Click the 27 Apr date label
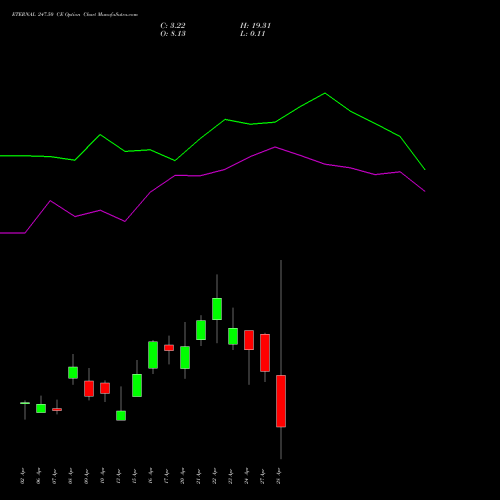Screen dimensions: 500x500 click(x=263, y=476)
